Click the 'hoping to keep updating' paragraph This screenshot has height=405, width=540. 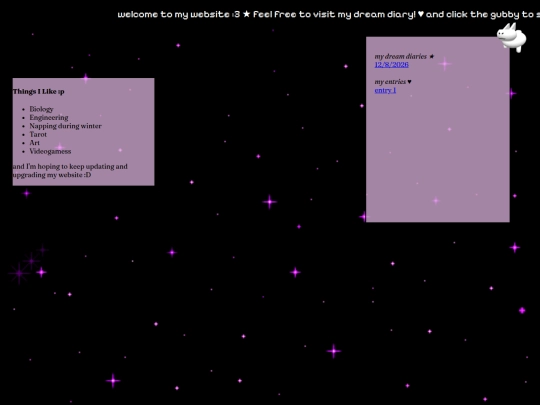pos(70,170)
